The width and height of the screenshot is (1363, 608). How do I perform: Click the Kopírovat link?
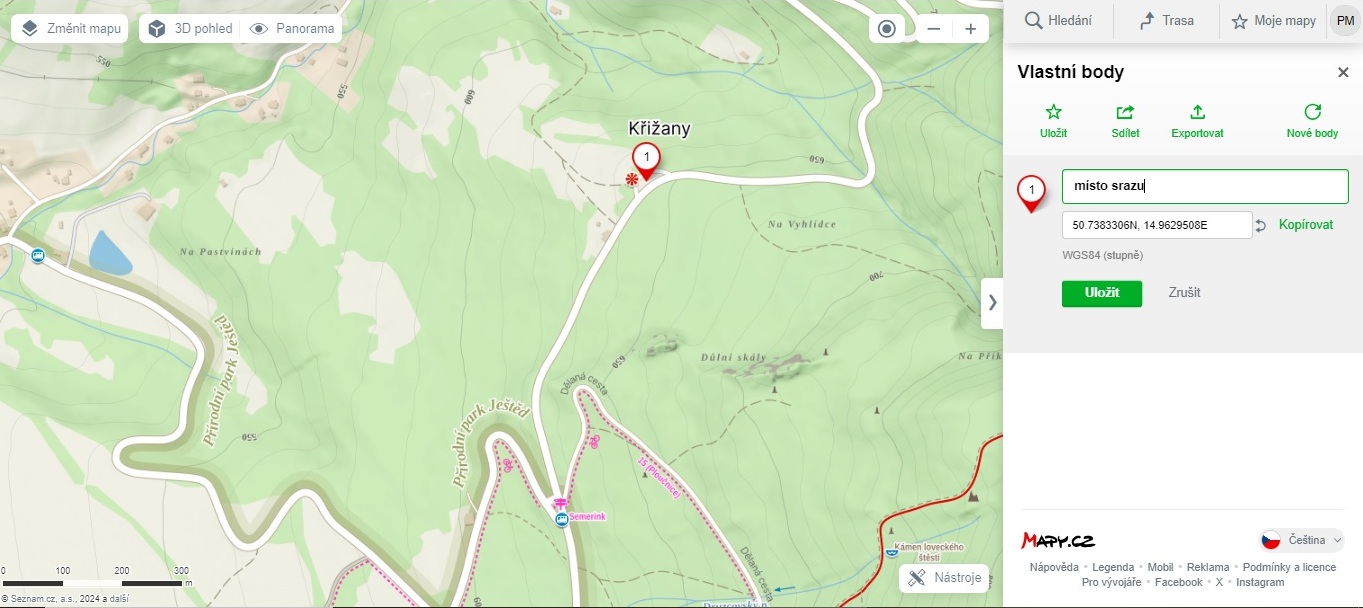point(1306,225)
